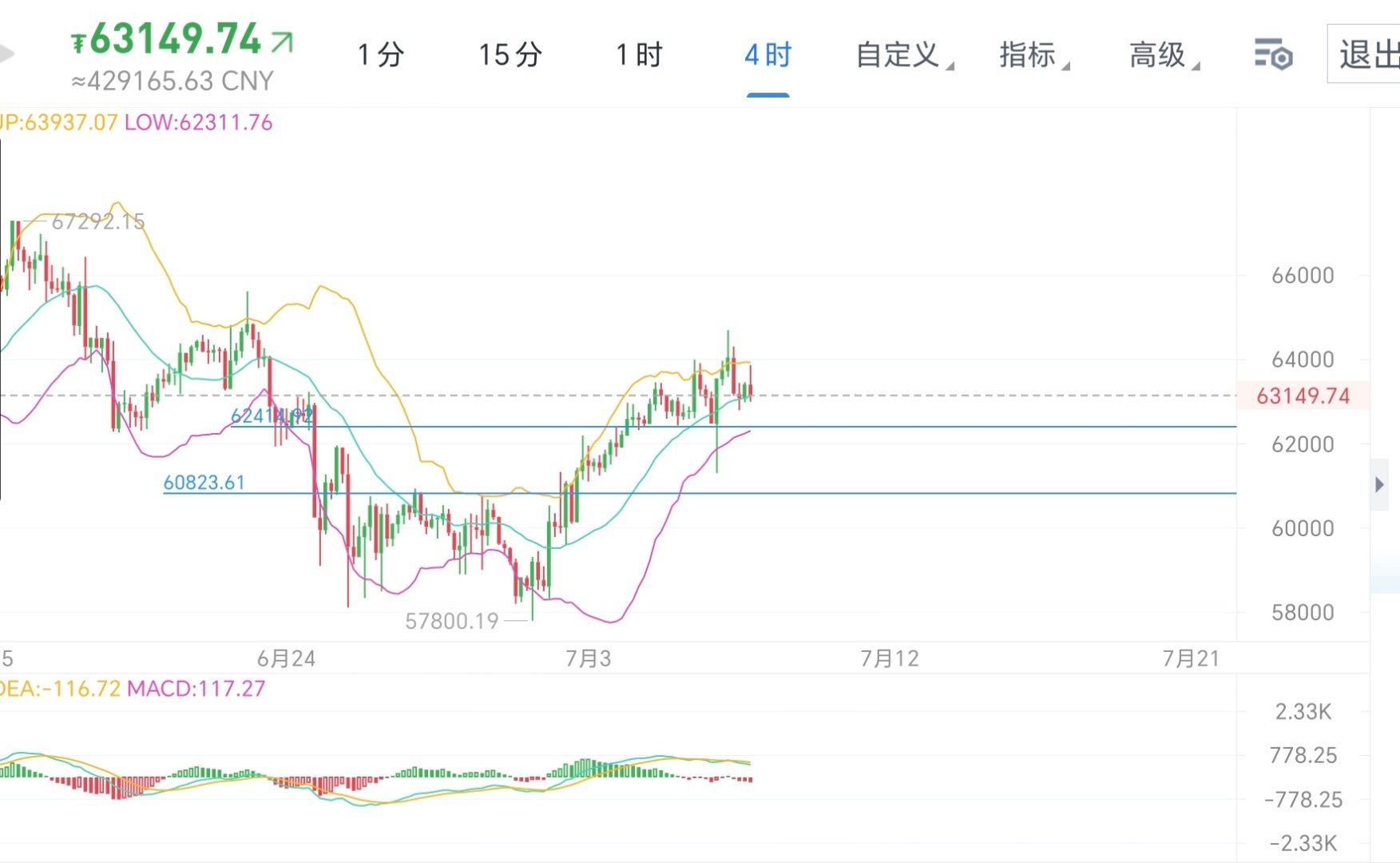Click the 64000 price axis label
The height and width of the screenshot is (863, 1400).
[x=1303, y=360]
